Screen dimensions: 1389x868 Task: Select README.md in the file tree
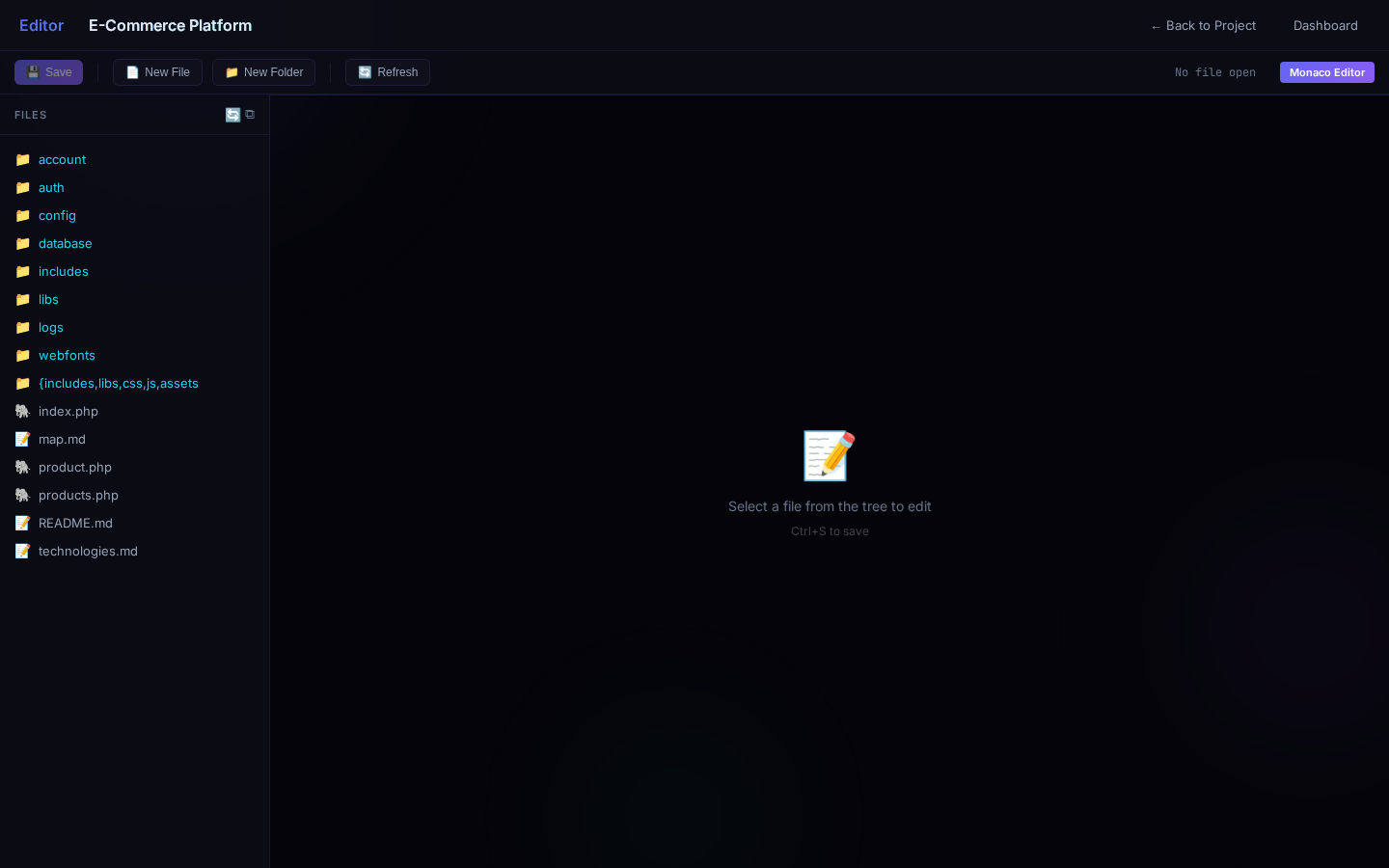click(x=75, y=523)
